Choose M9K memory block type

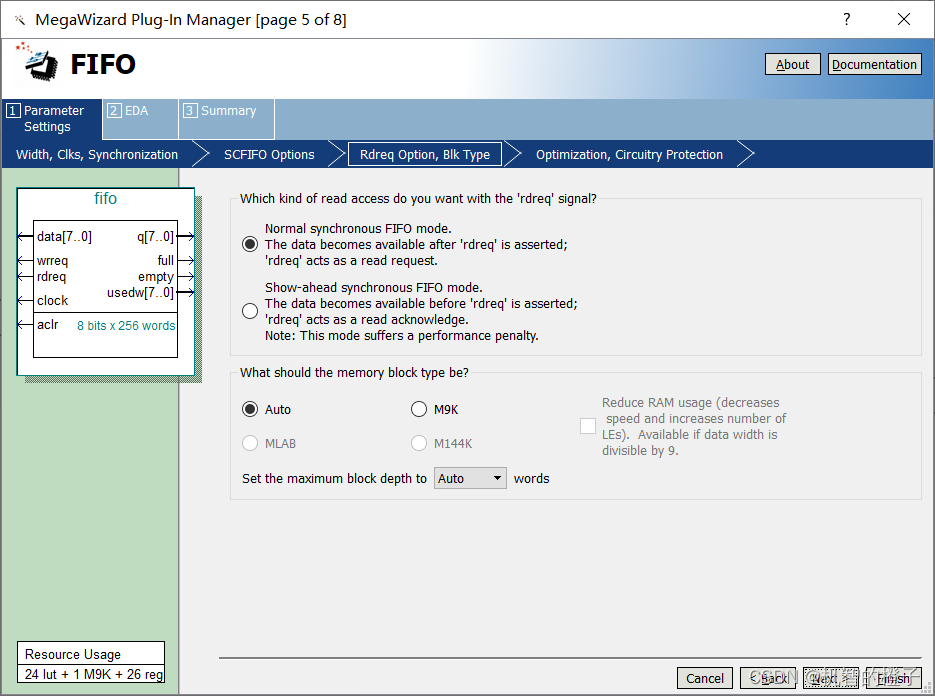tap(419, 409)
